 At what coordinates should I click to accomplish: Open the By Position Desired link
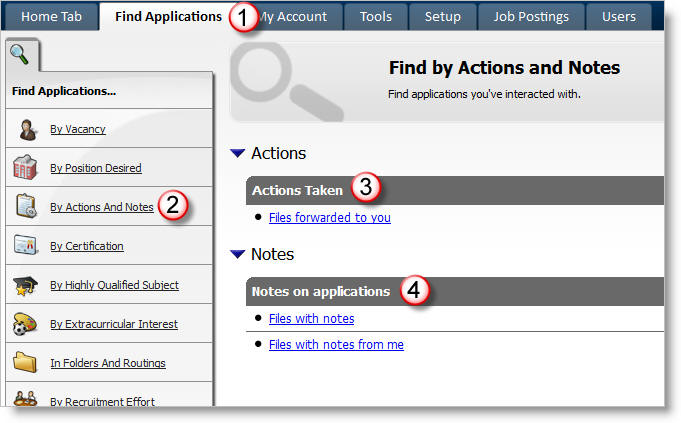click(96, 168)
